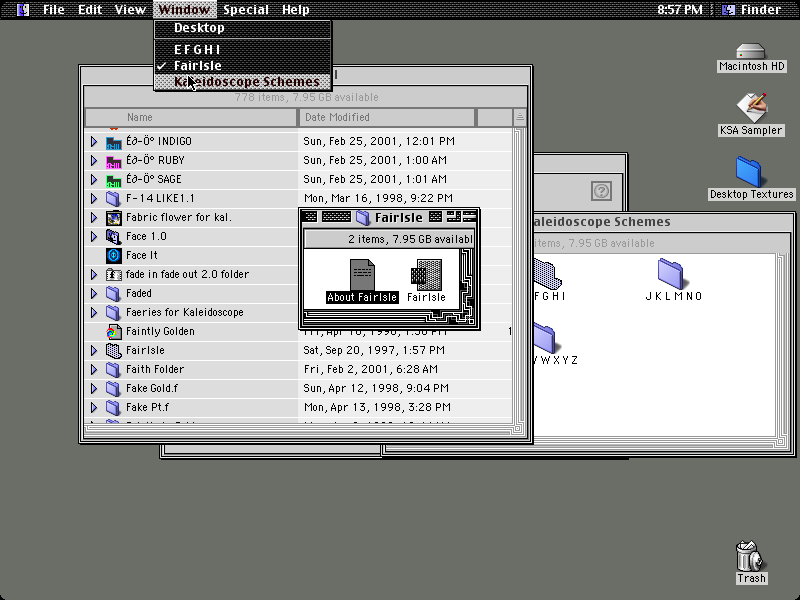This screenshot has height=600, width=800.
Task: Expand the Fake Gold.f folder triangle
Action: click(x=94, y=388)
